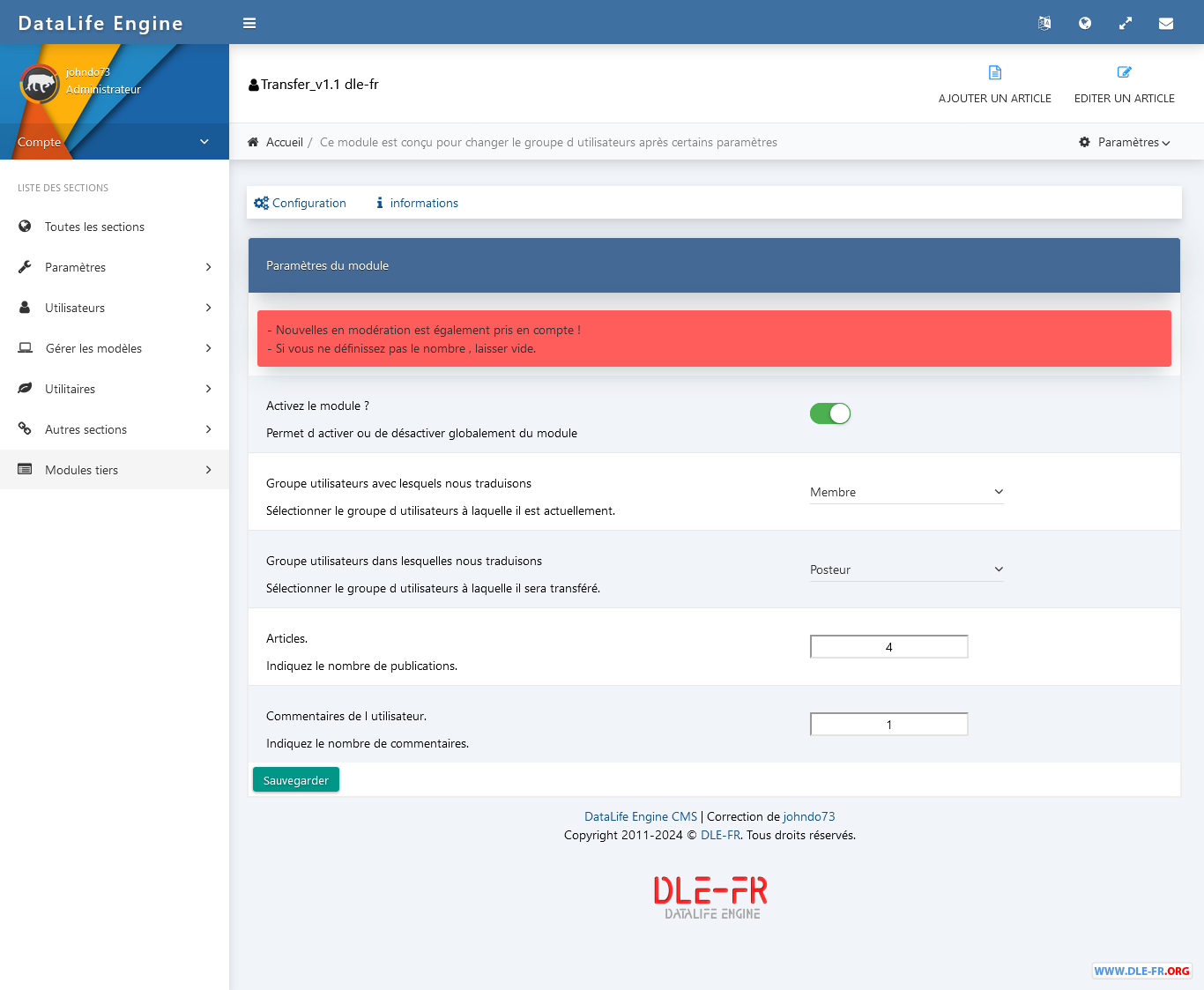The height and width of the screenshot is (990, 1204).
Task: Expand Paramètres section chevron in sidebar
Action: click(x=209, y=267)
